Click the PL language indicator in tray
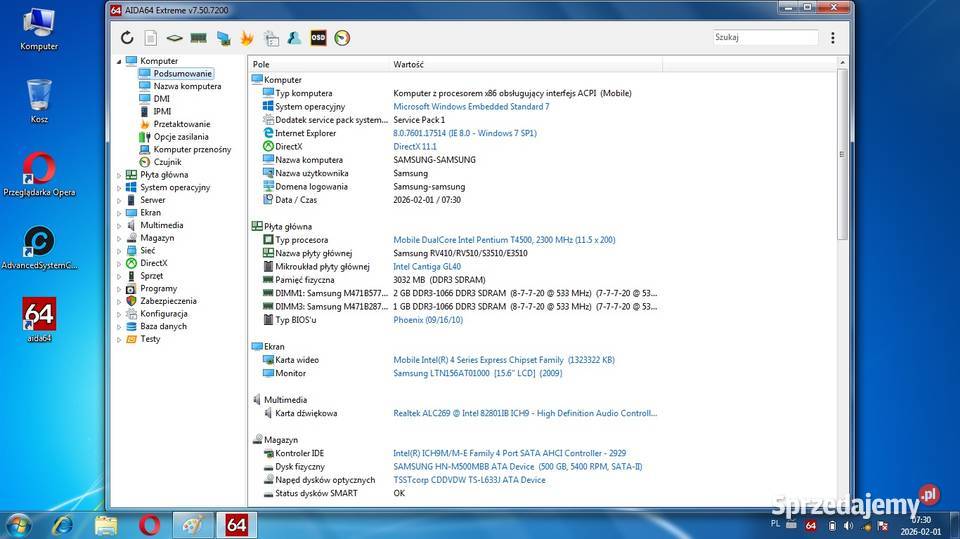 coord(775,524)
